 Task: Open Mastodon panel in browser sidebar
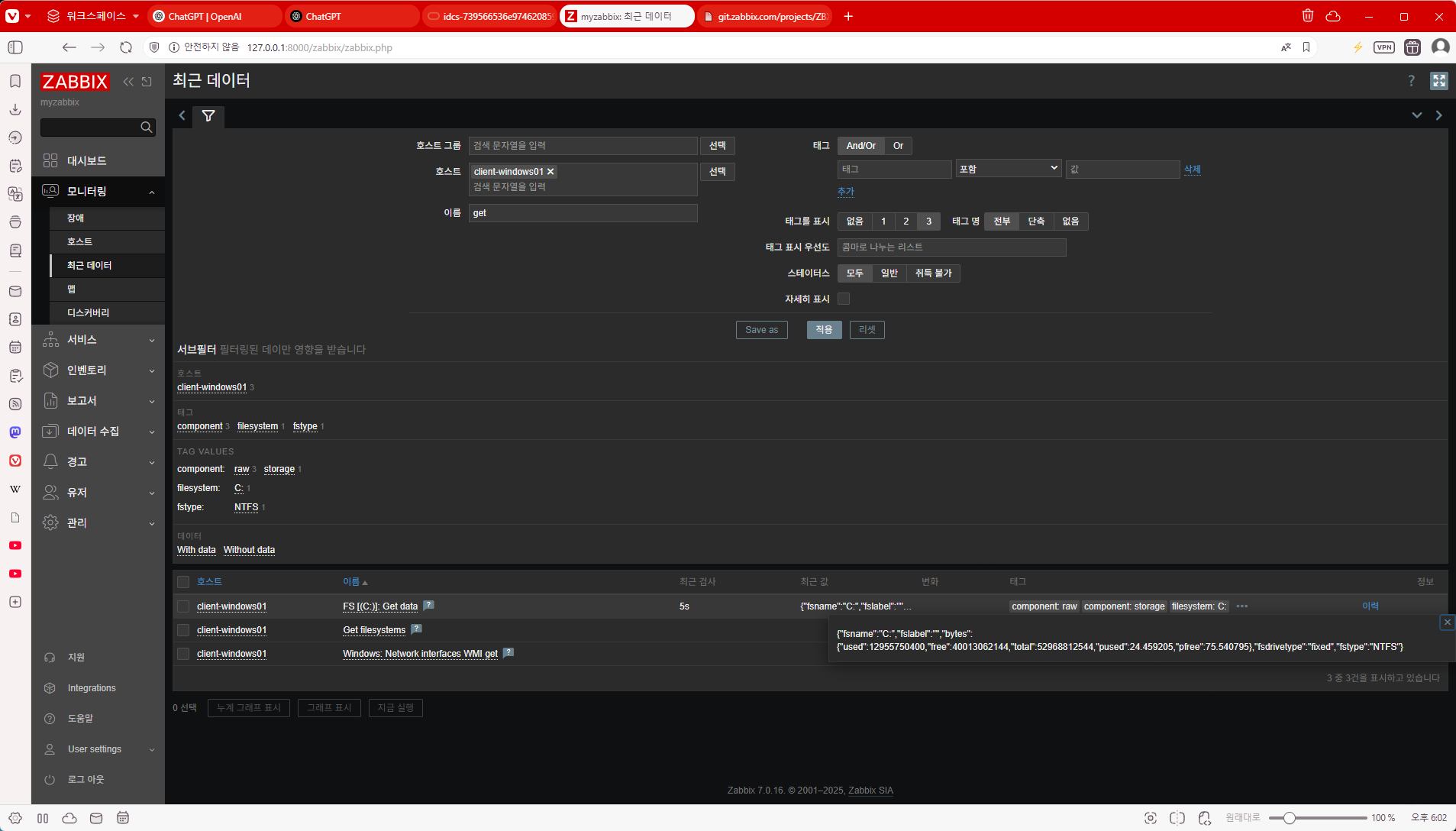coord(15,432)
